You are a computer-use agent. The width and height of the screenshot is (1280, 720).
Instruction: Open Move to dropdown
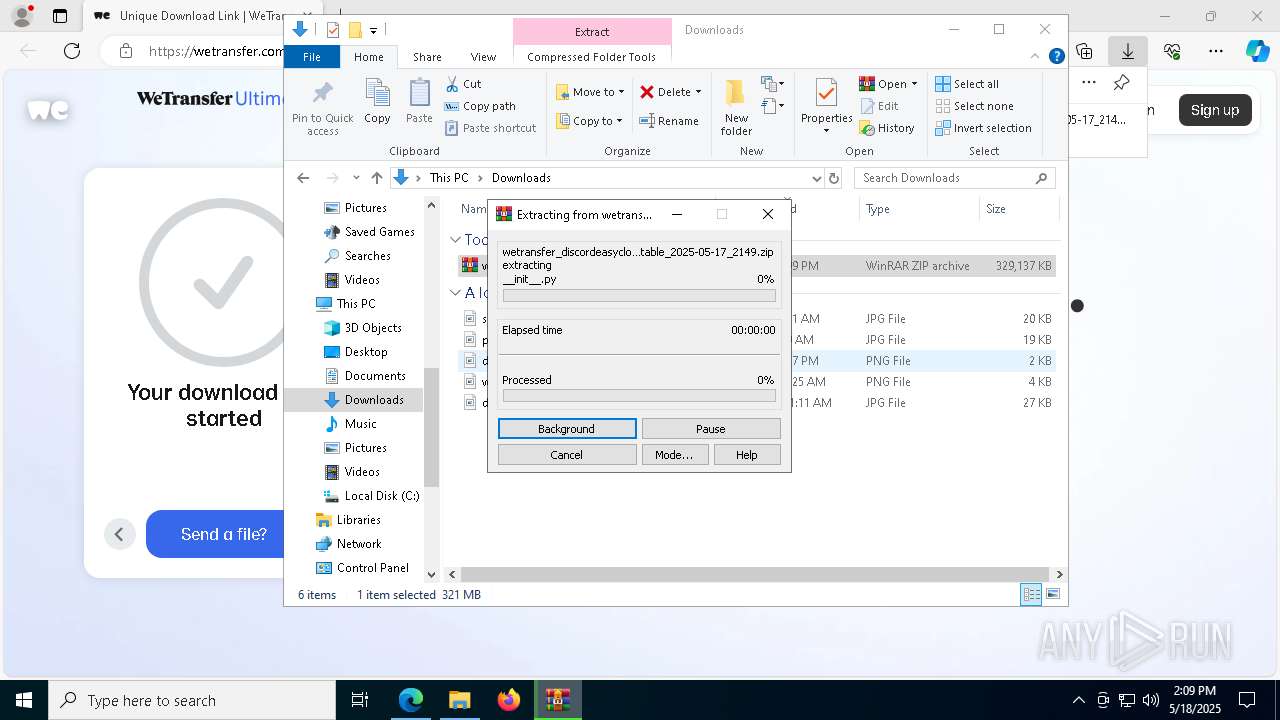[x=590, y=92]
